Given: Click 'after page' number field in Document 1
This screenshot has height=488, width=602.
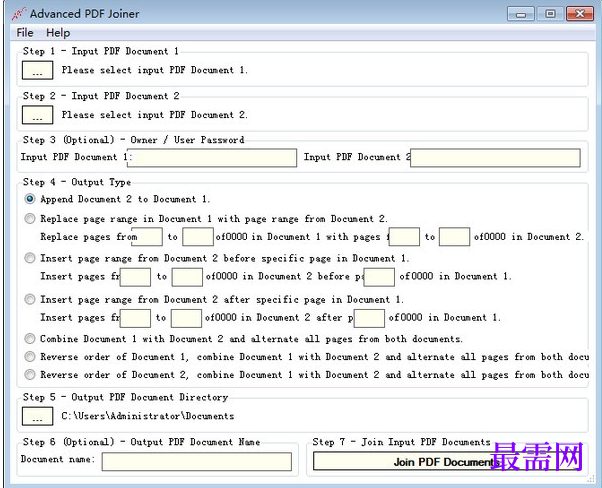Looking at the screenshot, I should coord(369,318).
